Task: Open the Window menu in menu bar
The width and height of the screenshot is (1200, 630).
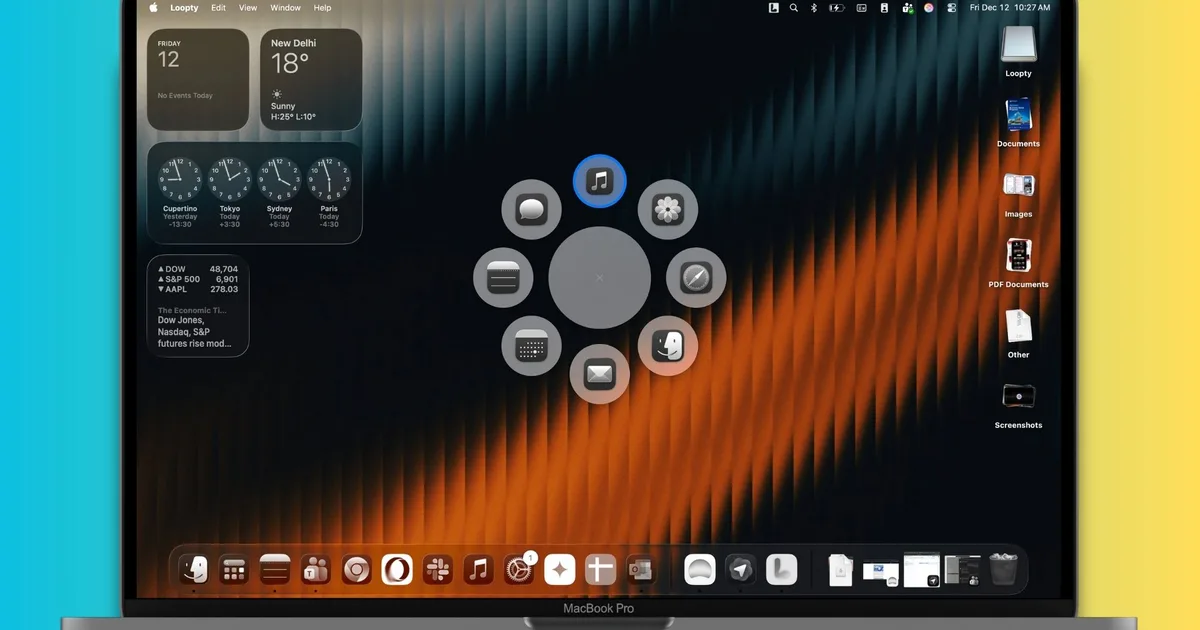Action: (285, 8)
